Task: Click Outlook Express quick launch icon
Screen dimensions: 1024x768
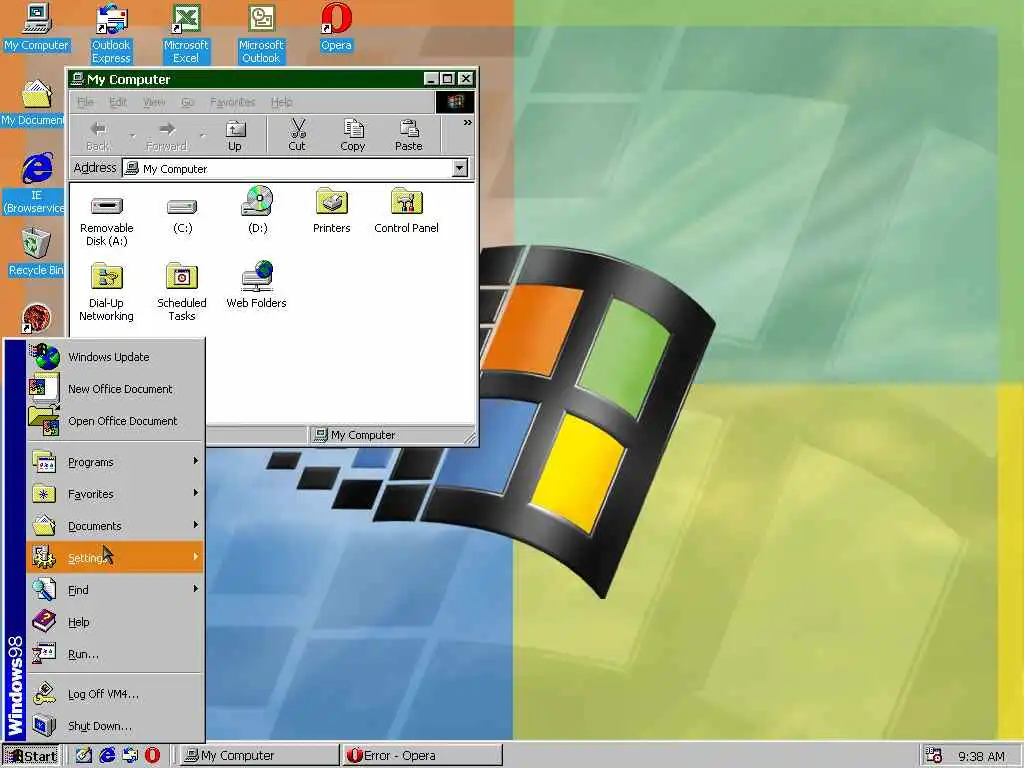Action: 130,756
